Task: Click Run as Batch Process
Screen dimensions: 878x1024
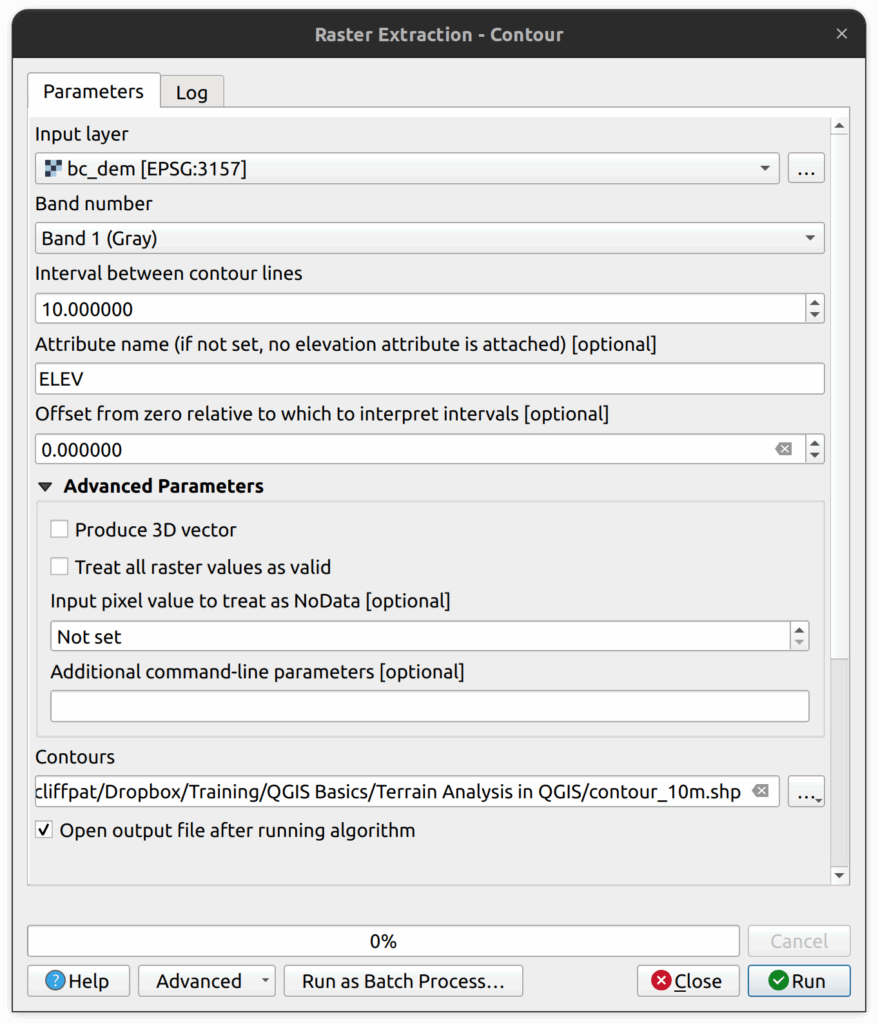Action: [403, 981]
